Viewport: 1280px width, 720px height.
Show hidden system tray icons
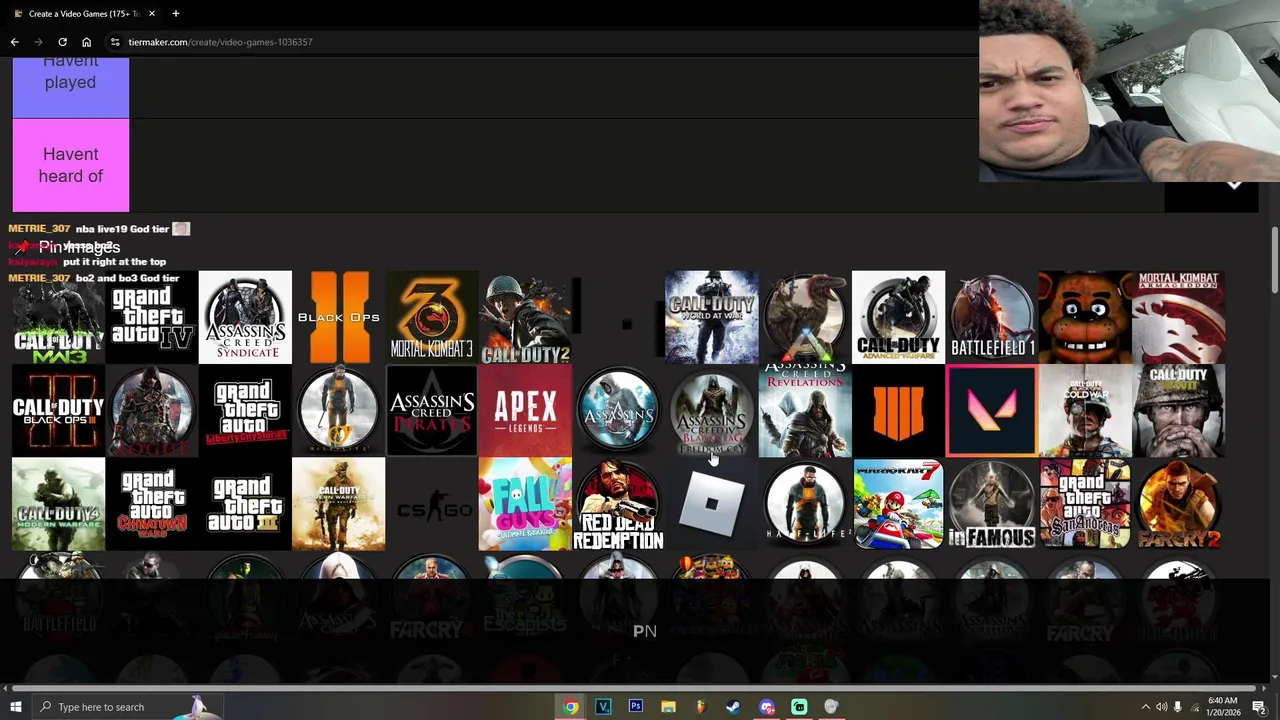tap(1145, 707)
